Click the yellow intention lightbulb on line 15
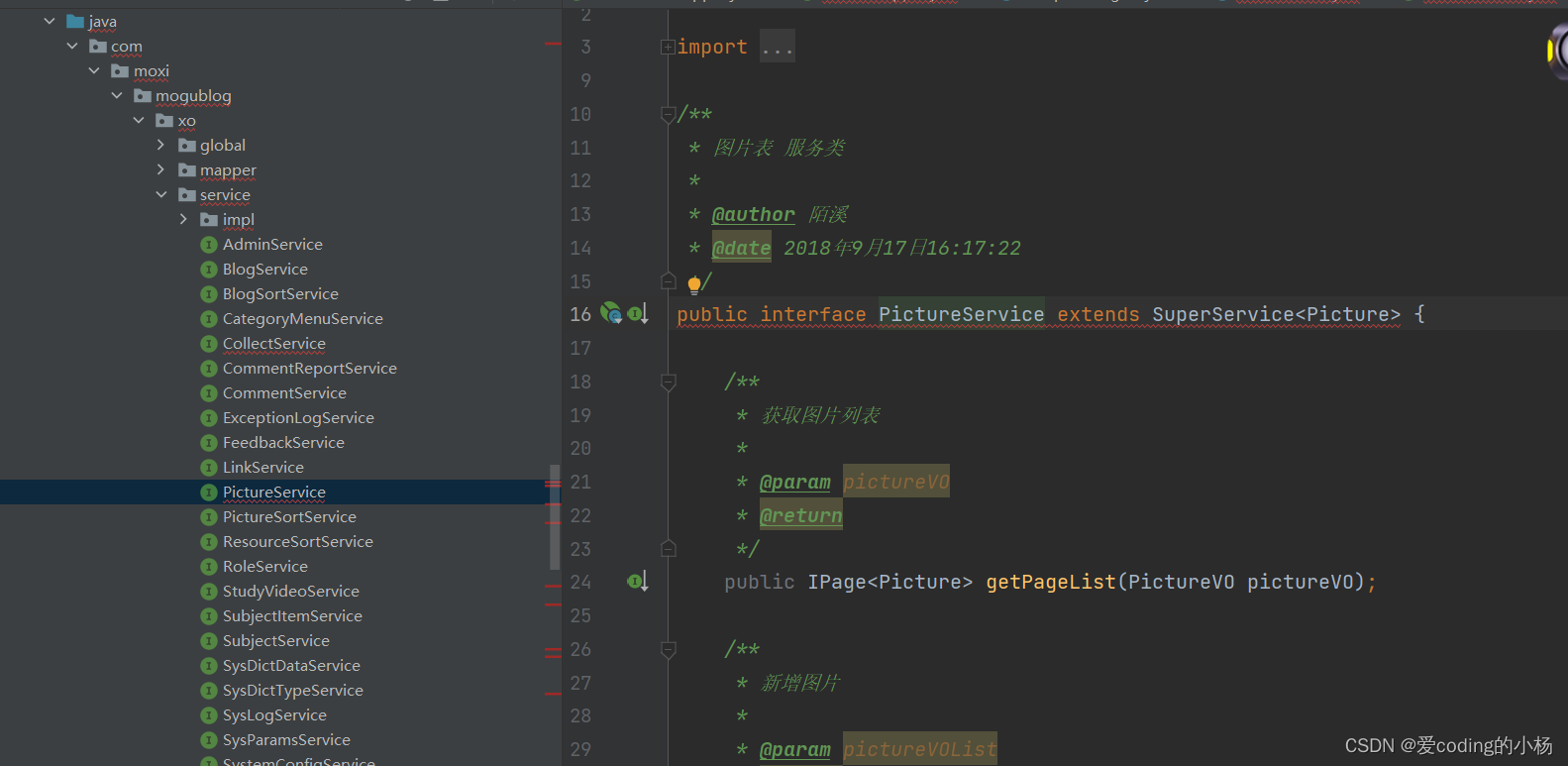This screenshot has width=1568, height=766. [x=694, y=284]
